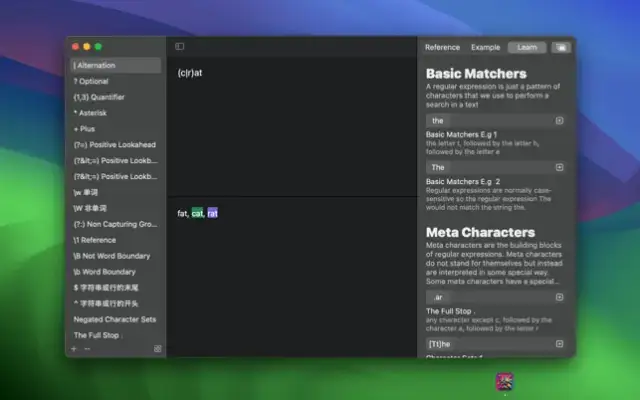
Task: Select the lowercase '\w 单词' sidebar item
Action: pos(116,192)
